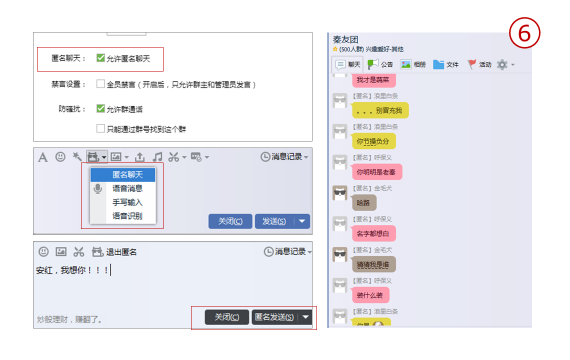This screenshot has height=360, width=570.
Task: Switch to the 公告 tab
Action: [380, 65]
